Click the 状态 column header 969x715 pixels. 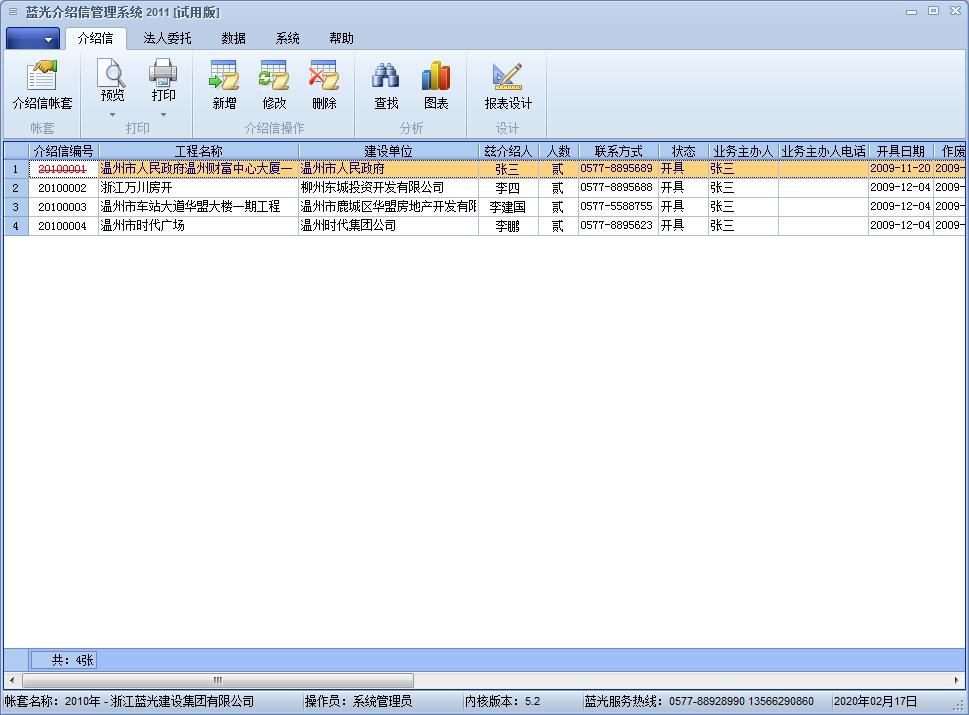click(683, 151)
